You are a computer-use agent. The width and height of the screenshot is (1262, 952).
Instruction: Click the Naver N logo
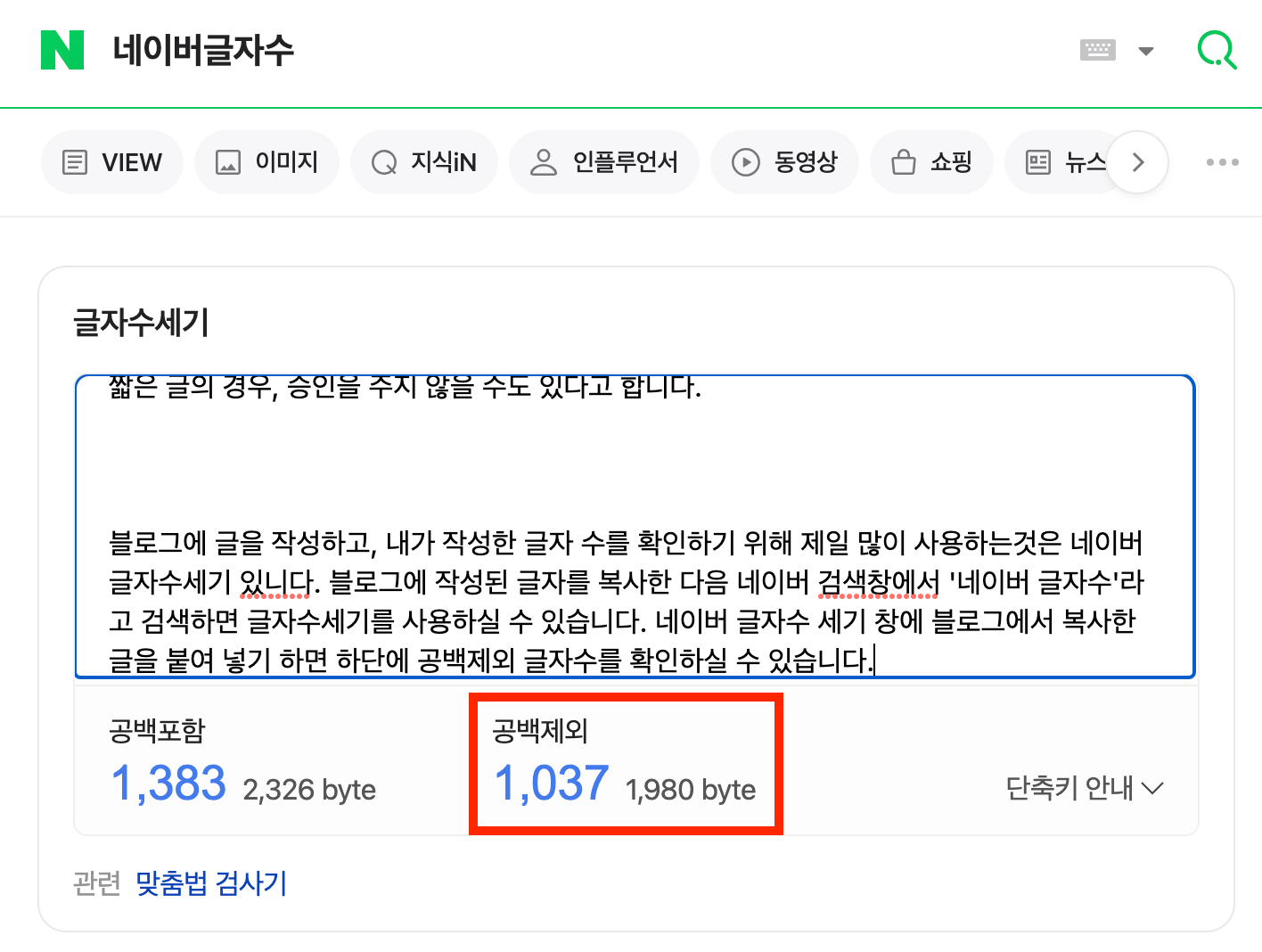click(61, 51)
